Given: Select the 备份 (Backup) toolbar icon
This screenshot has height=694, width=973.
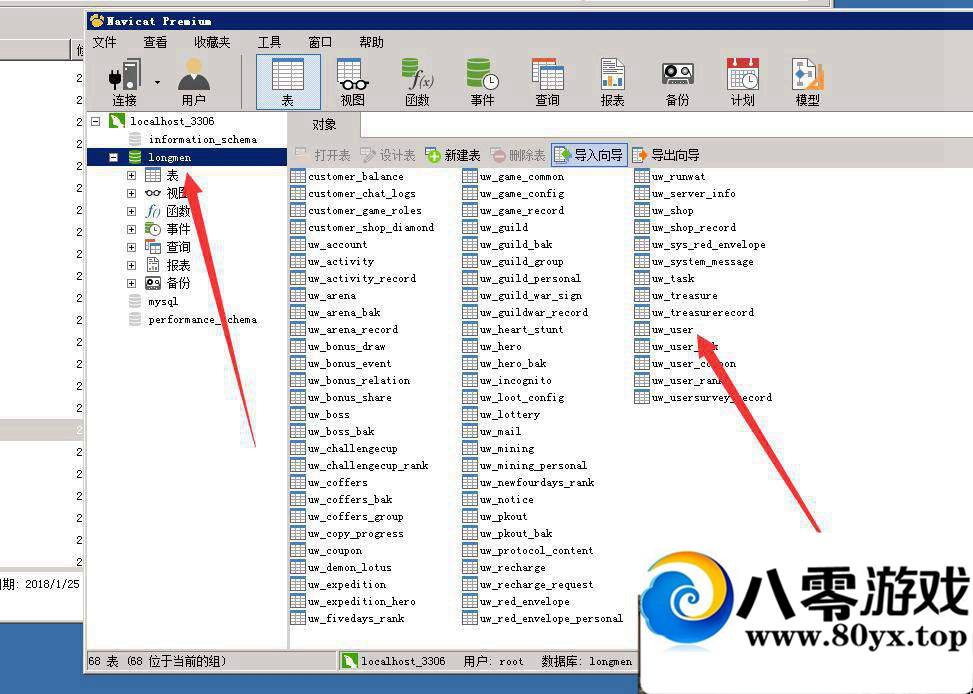Looking at the screenshot, I should pos(677,82).
